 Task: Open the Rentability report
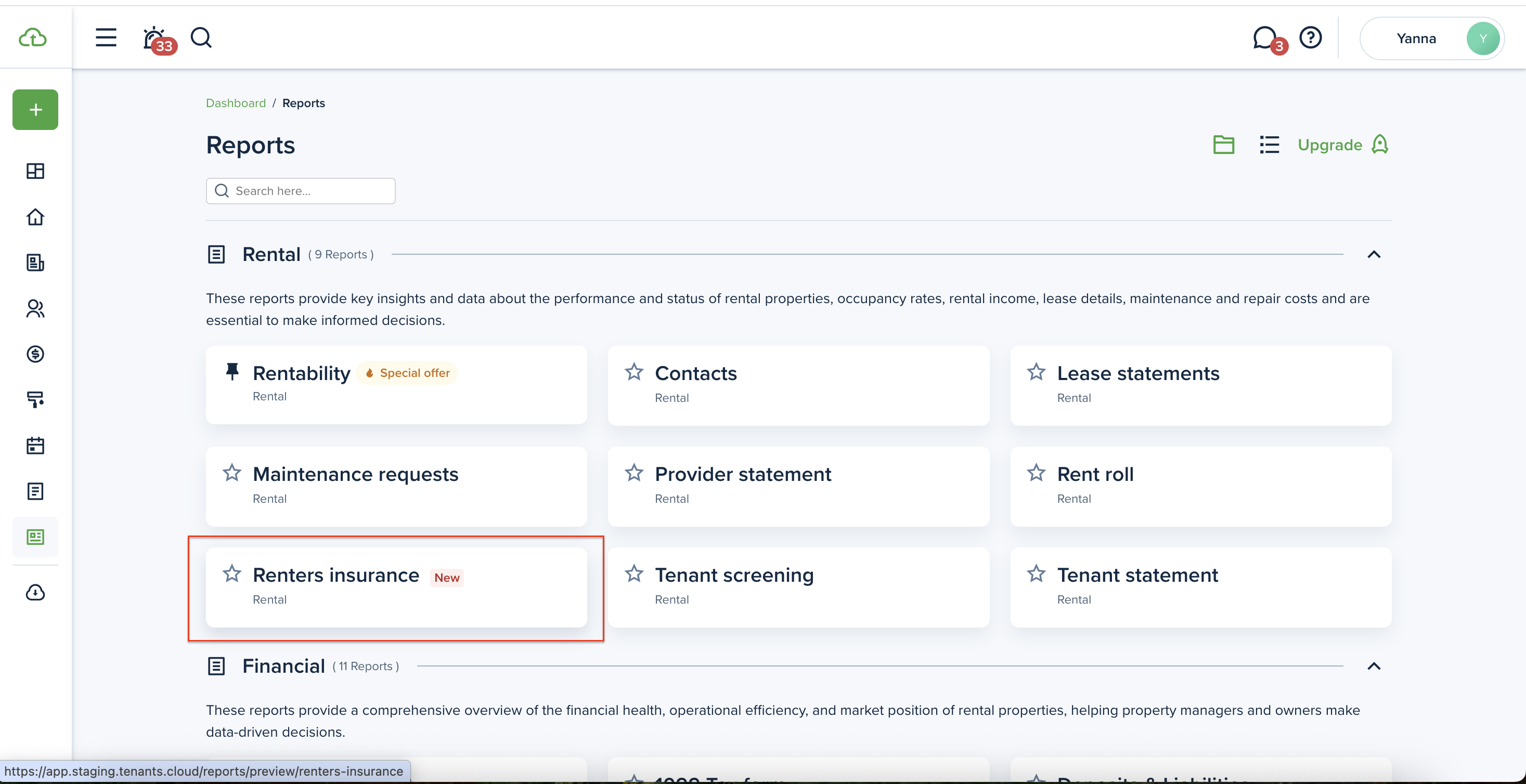396,385
